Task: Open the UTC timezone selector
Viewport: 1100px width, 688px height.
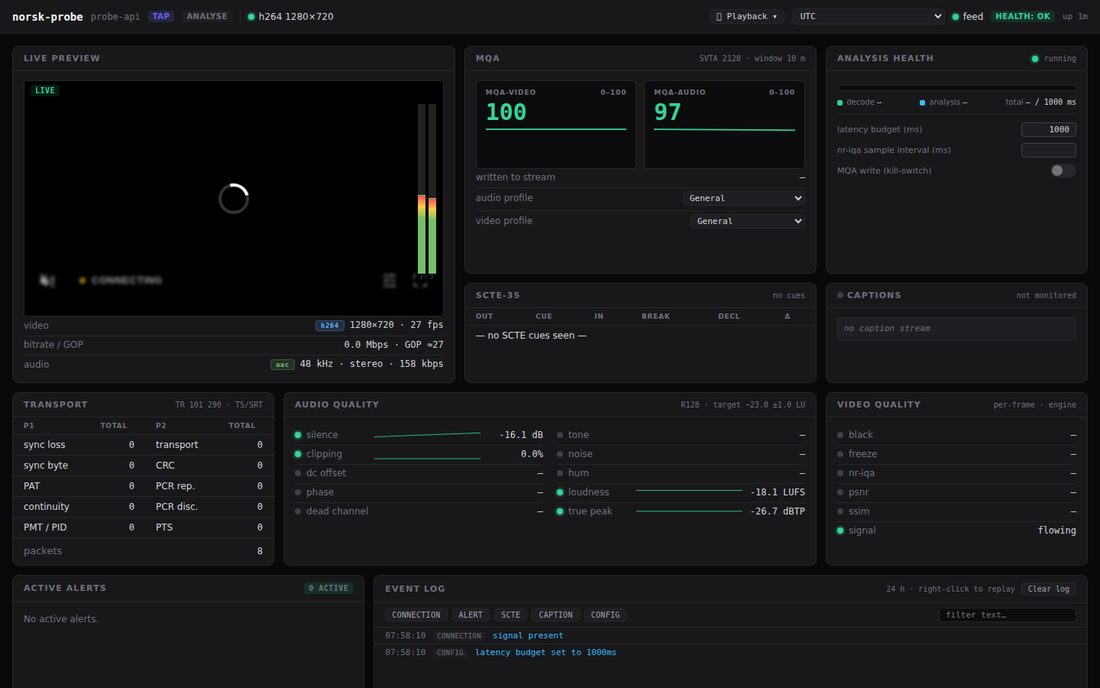Action: click(x=868, y=16)
